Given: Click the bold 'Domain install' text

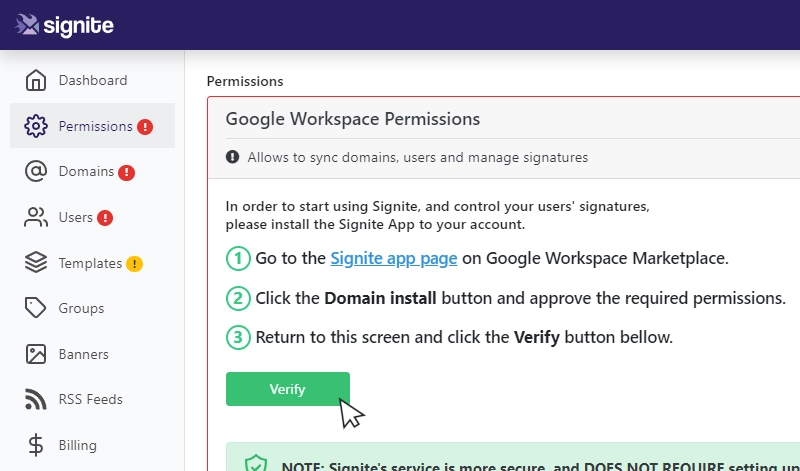Looking at the screenshot, I should [x=380, y=298].
